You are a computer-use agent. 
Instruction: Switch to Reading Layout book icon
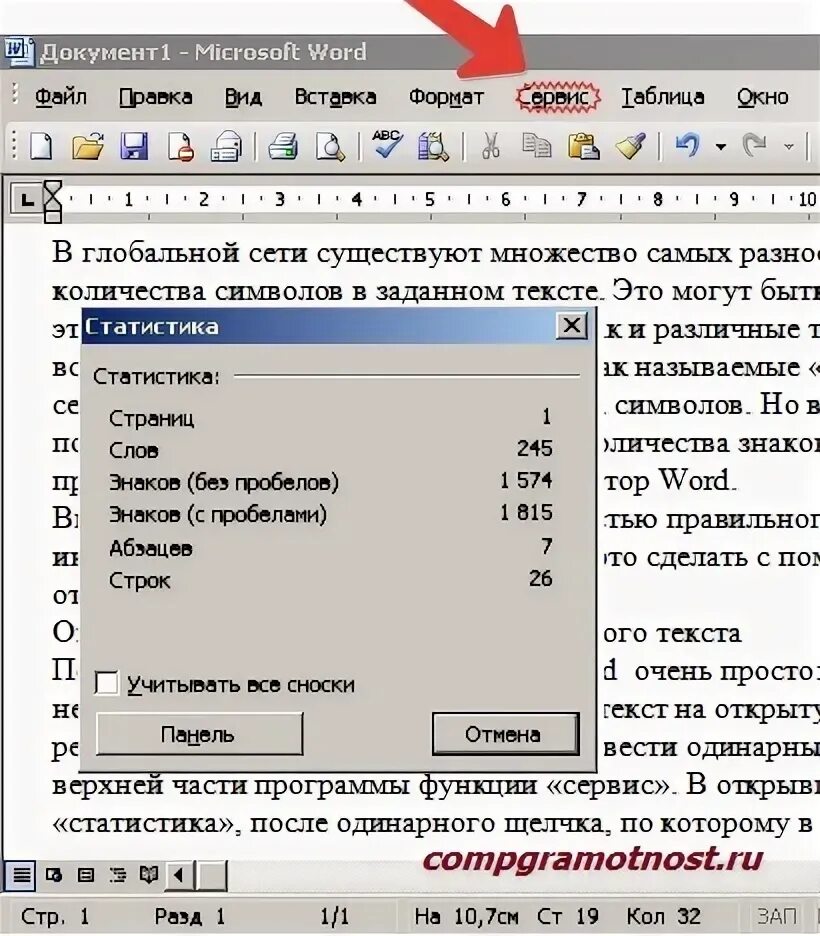(x=149, y=876)
